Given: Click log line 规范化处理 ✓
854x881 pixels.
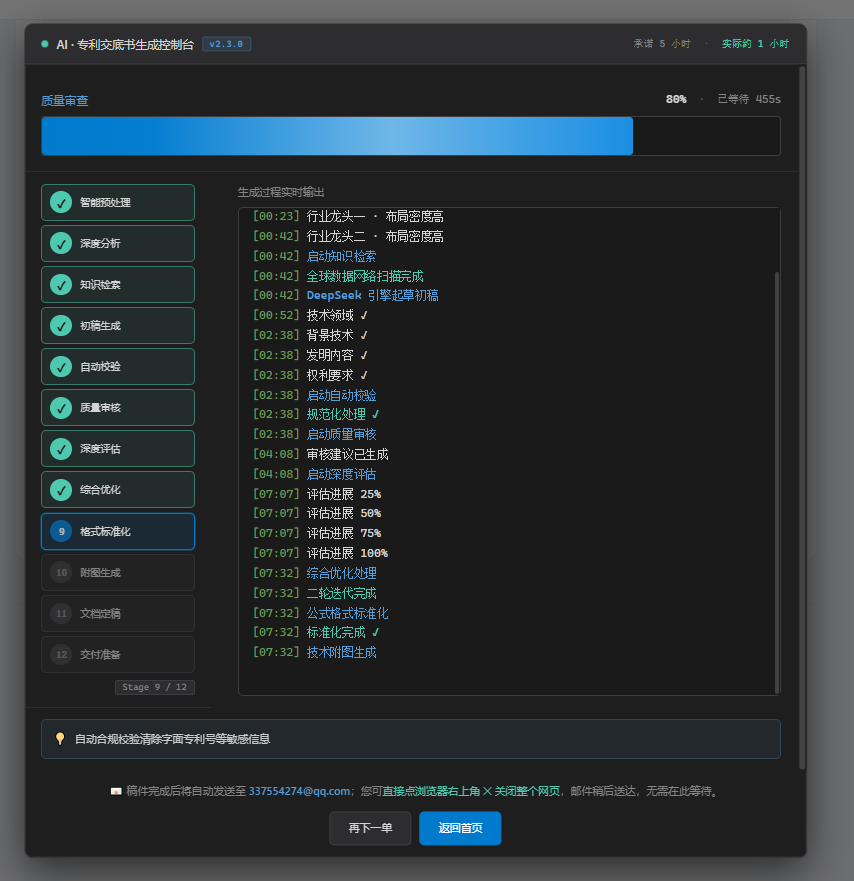Looking at the screenshot, I should point(343,414).
